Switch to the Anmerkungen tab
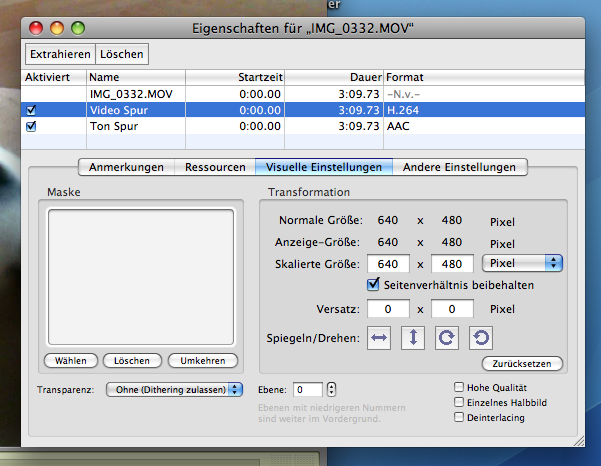 [x=126, y=167]
